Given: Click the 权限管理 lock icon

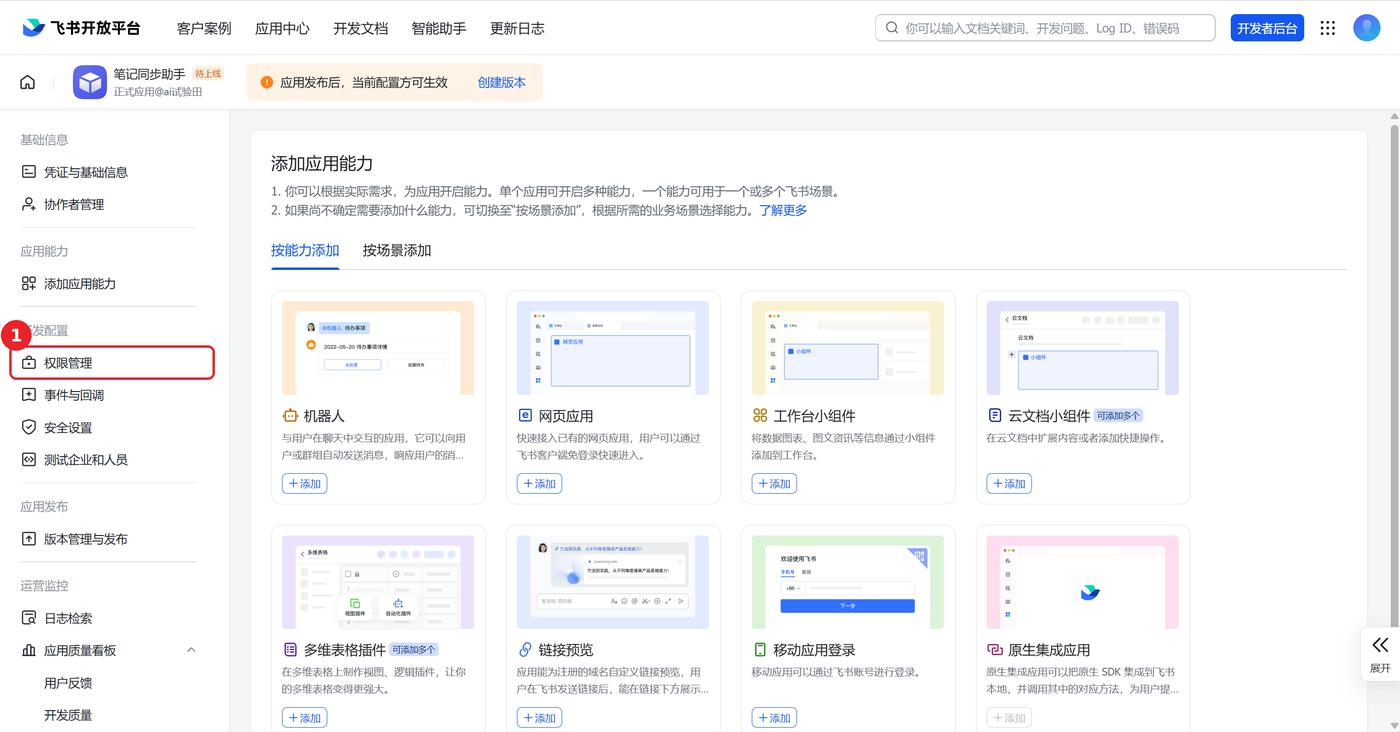Looking at the screenshot, I should pos(29,363).
